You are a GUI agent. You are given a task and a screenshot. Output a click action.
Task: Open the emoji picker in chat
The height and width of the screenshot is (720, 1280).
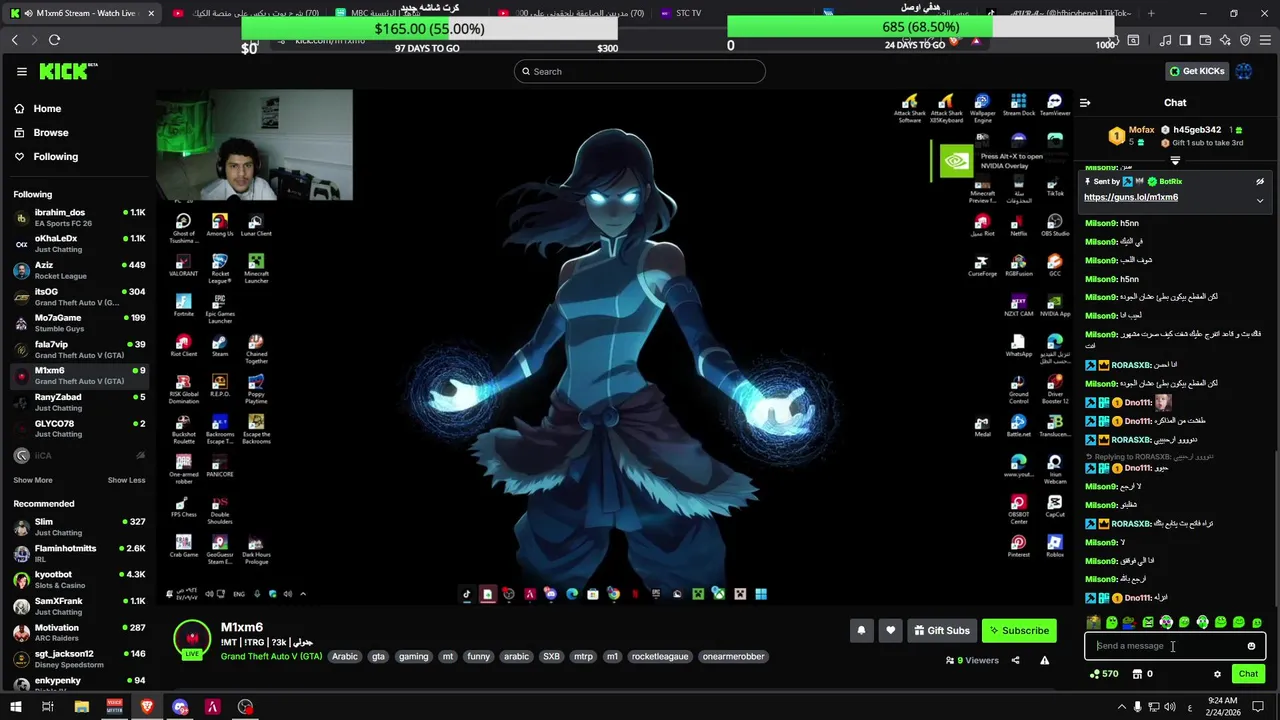(x=1251, y=646)
